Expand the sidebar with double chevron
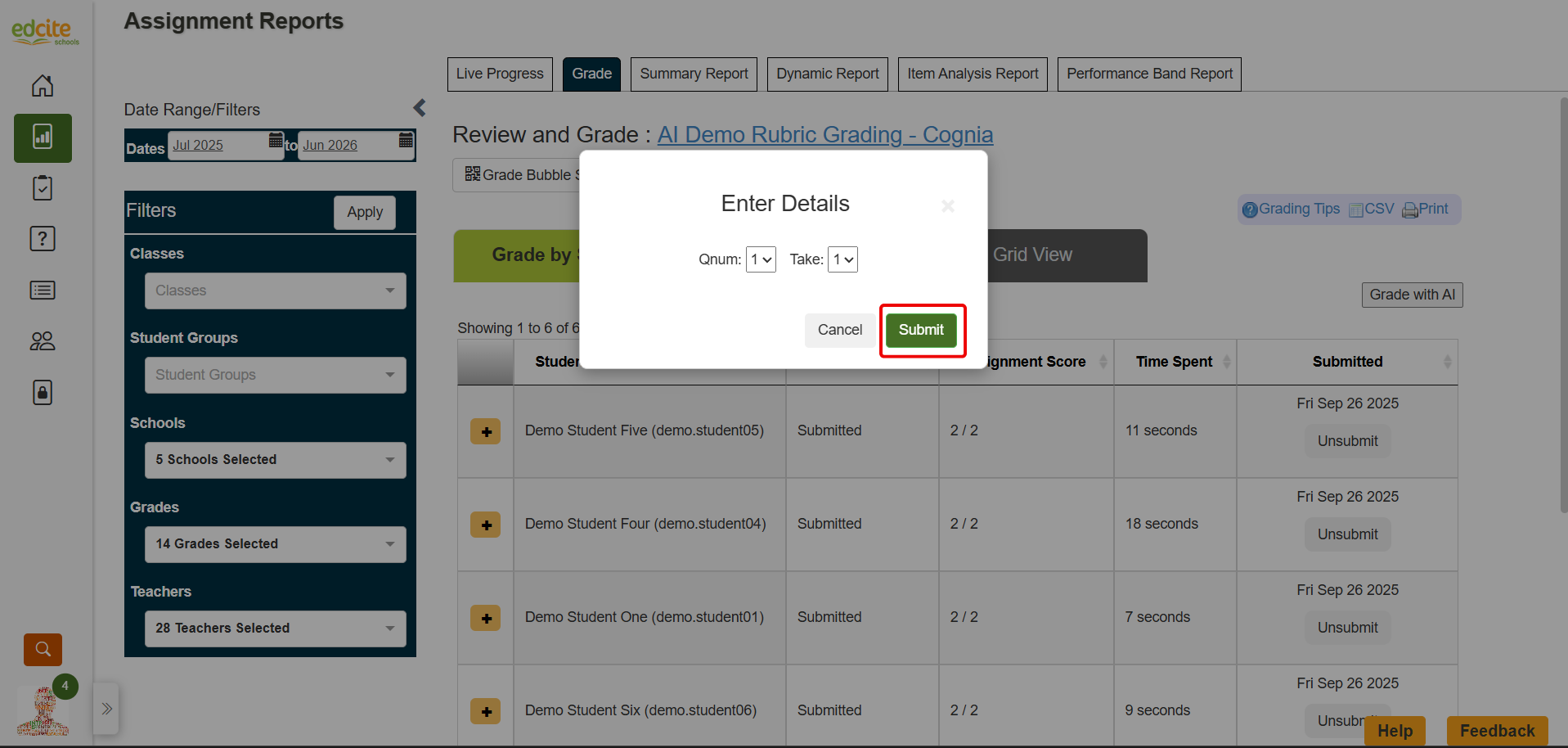This screenshot has width=1568, height=748. 106,709
